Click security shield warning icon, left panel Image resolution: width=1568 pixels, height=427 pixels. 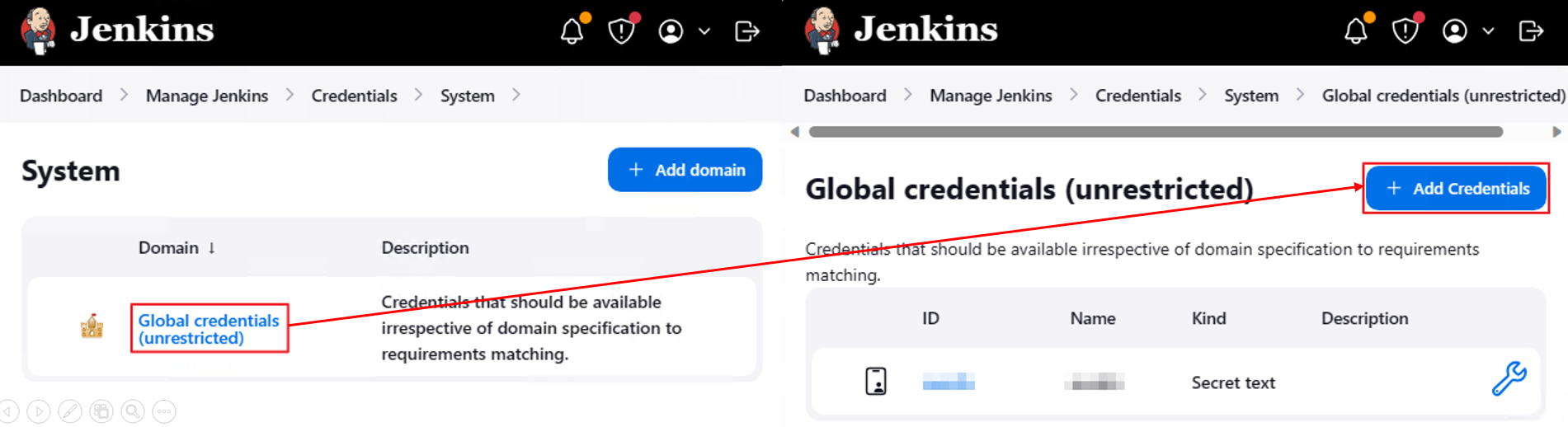(621, 31)
